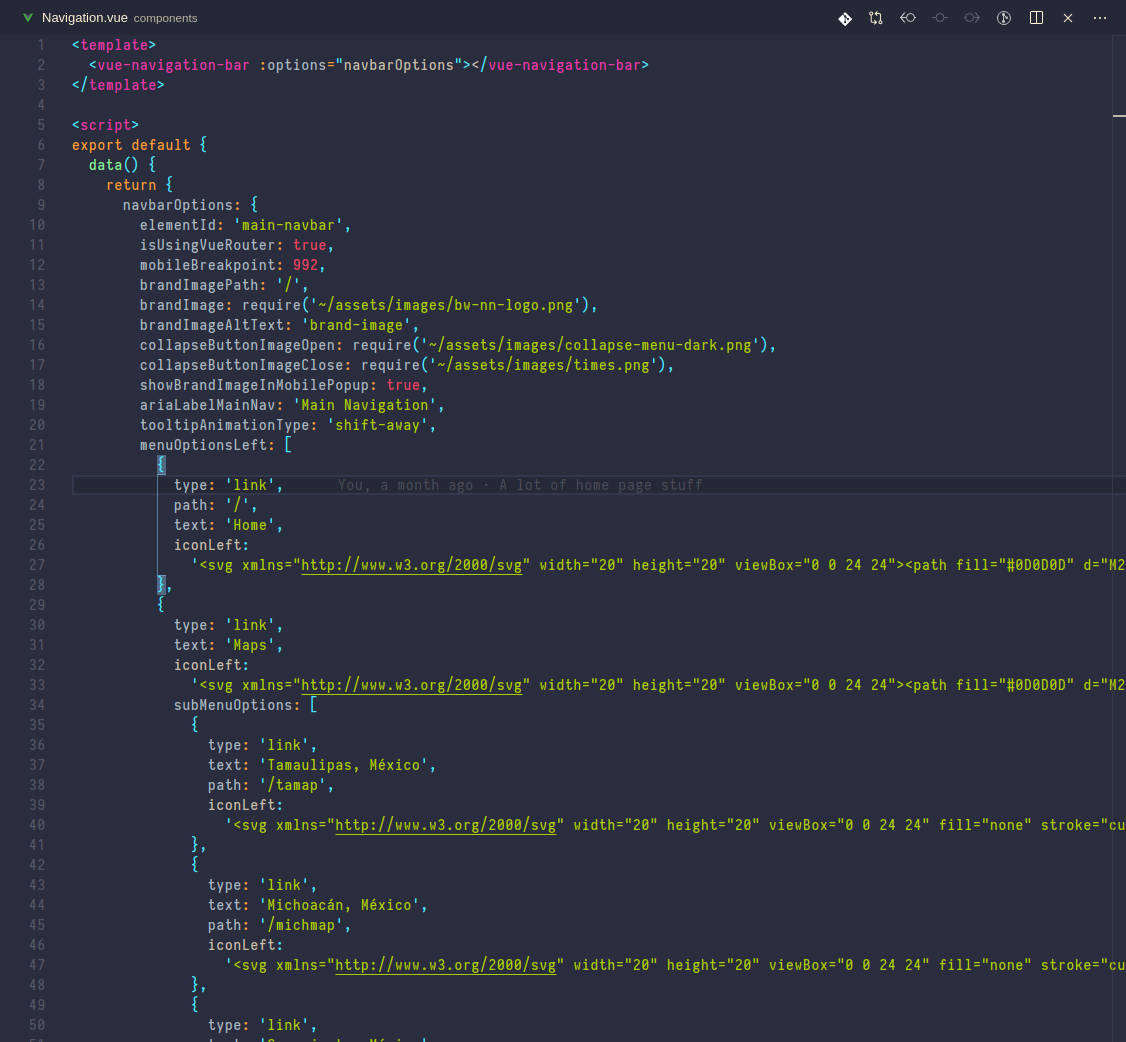This screenshot has height=1042, width=1126.
Task: Open the w3.org svg link on line 27
Action: pyautogui.click(x=411, y=565)
